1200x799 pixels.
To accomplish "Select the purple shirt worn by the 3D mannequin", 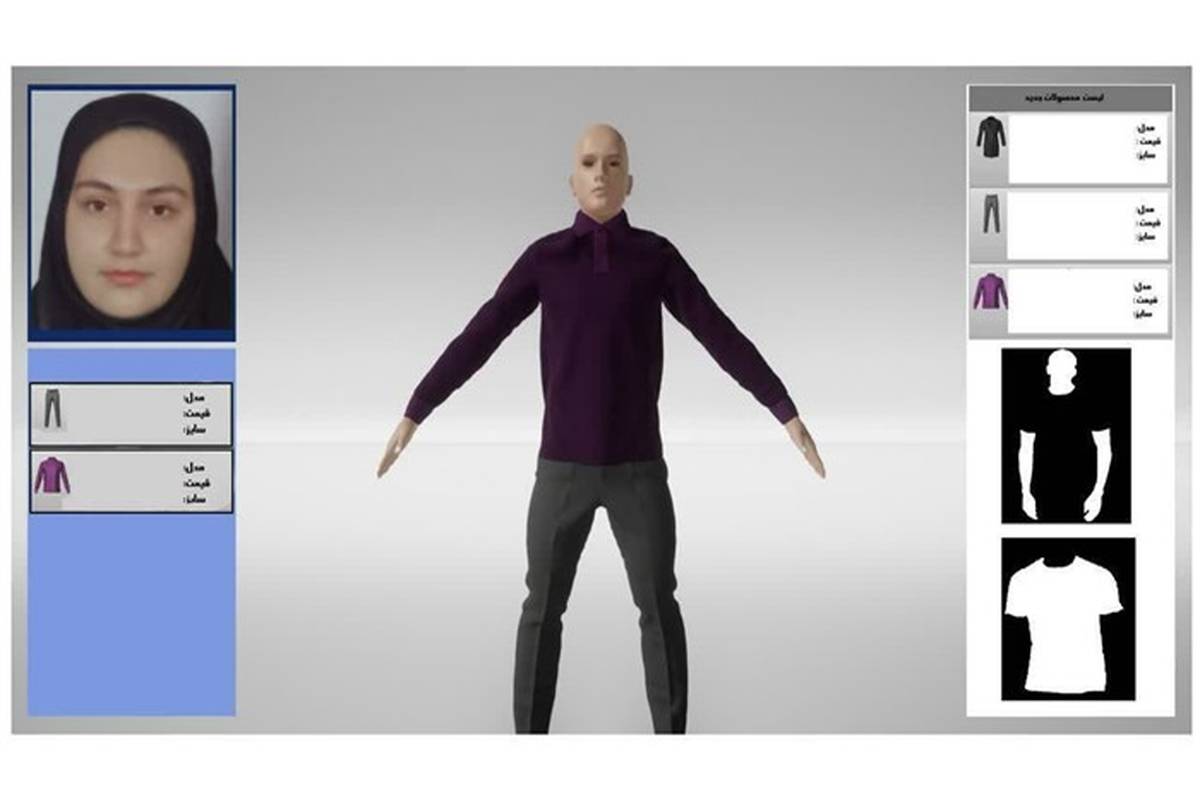I will (600, 340).
